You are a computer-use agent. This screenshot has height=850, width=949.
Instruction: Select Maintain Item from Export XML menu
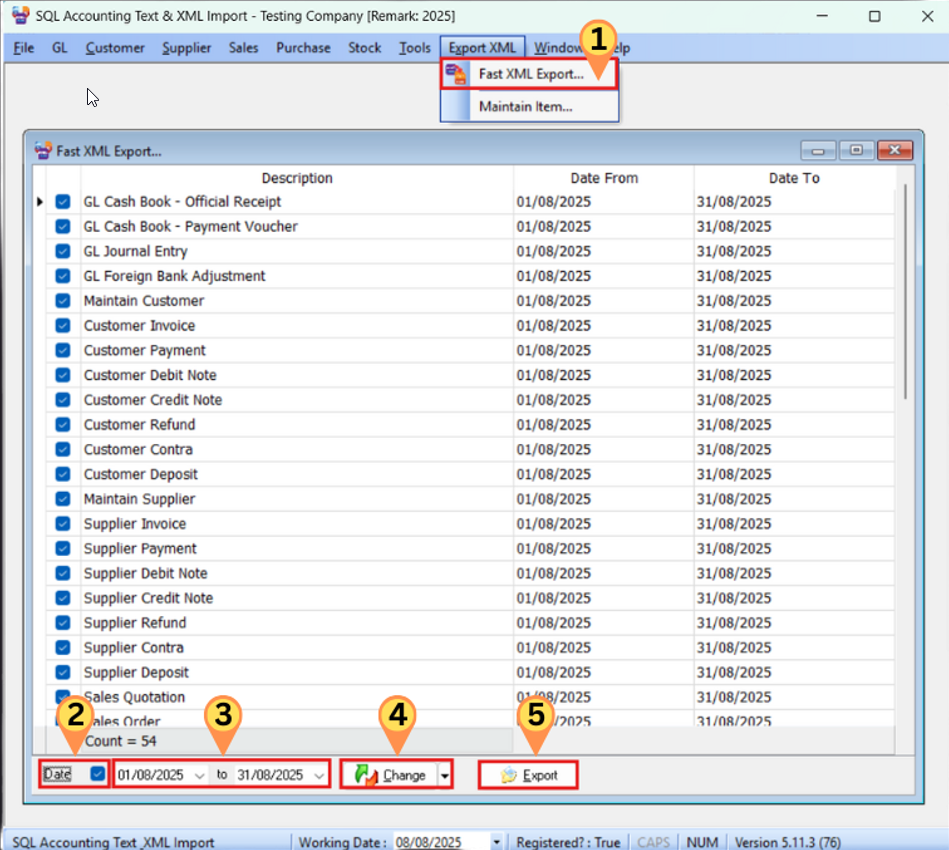[x=525, y=106]
